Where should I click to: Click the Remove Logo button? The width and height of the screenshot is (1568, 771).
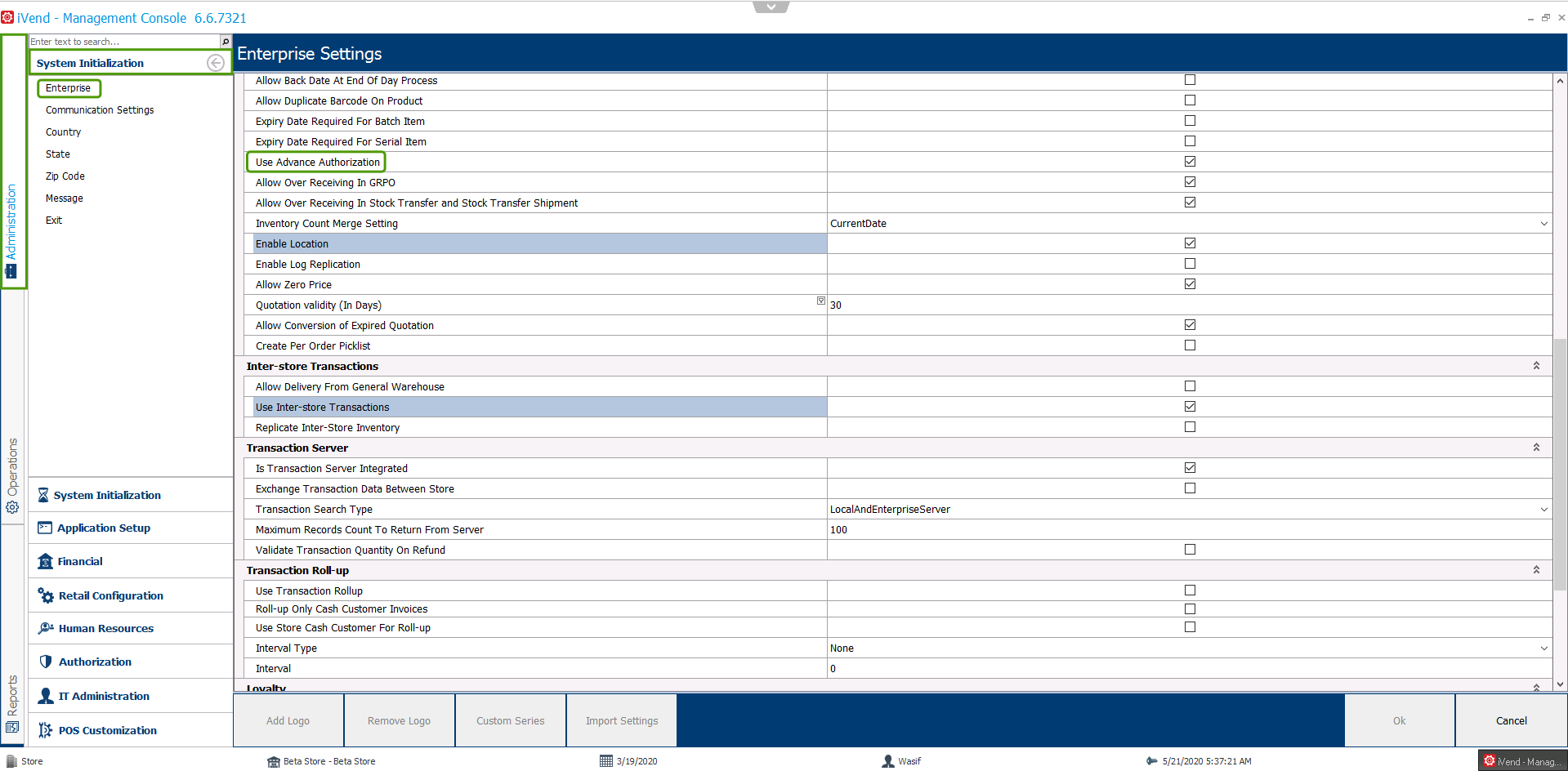tap(400, 720)
